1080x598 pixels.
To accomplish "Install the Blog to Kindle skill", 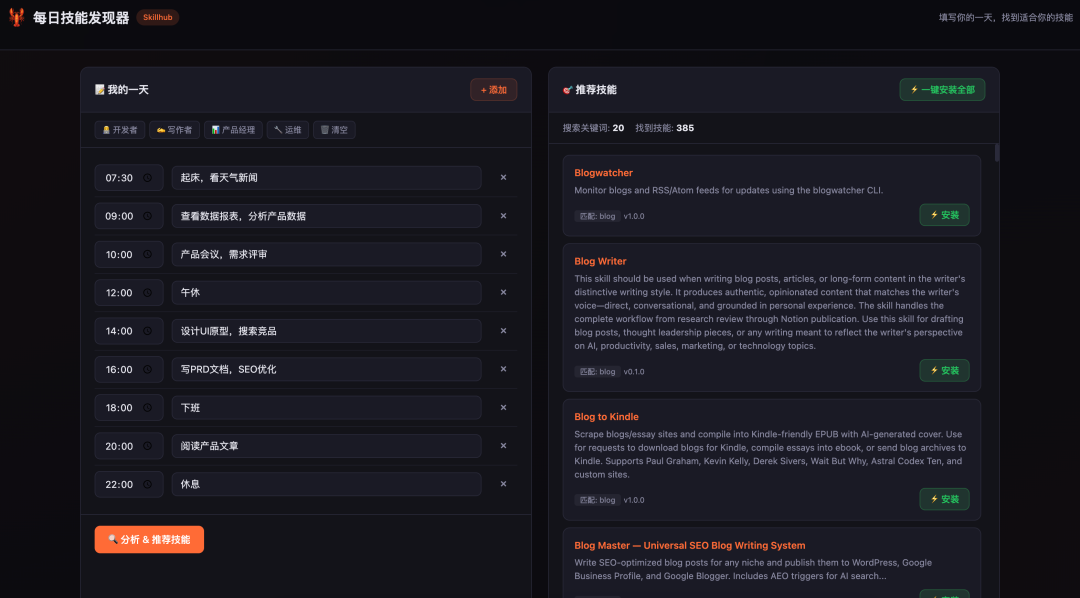I will 944,499.
